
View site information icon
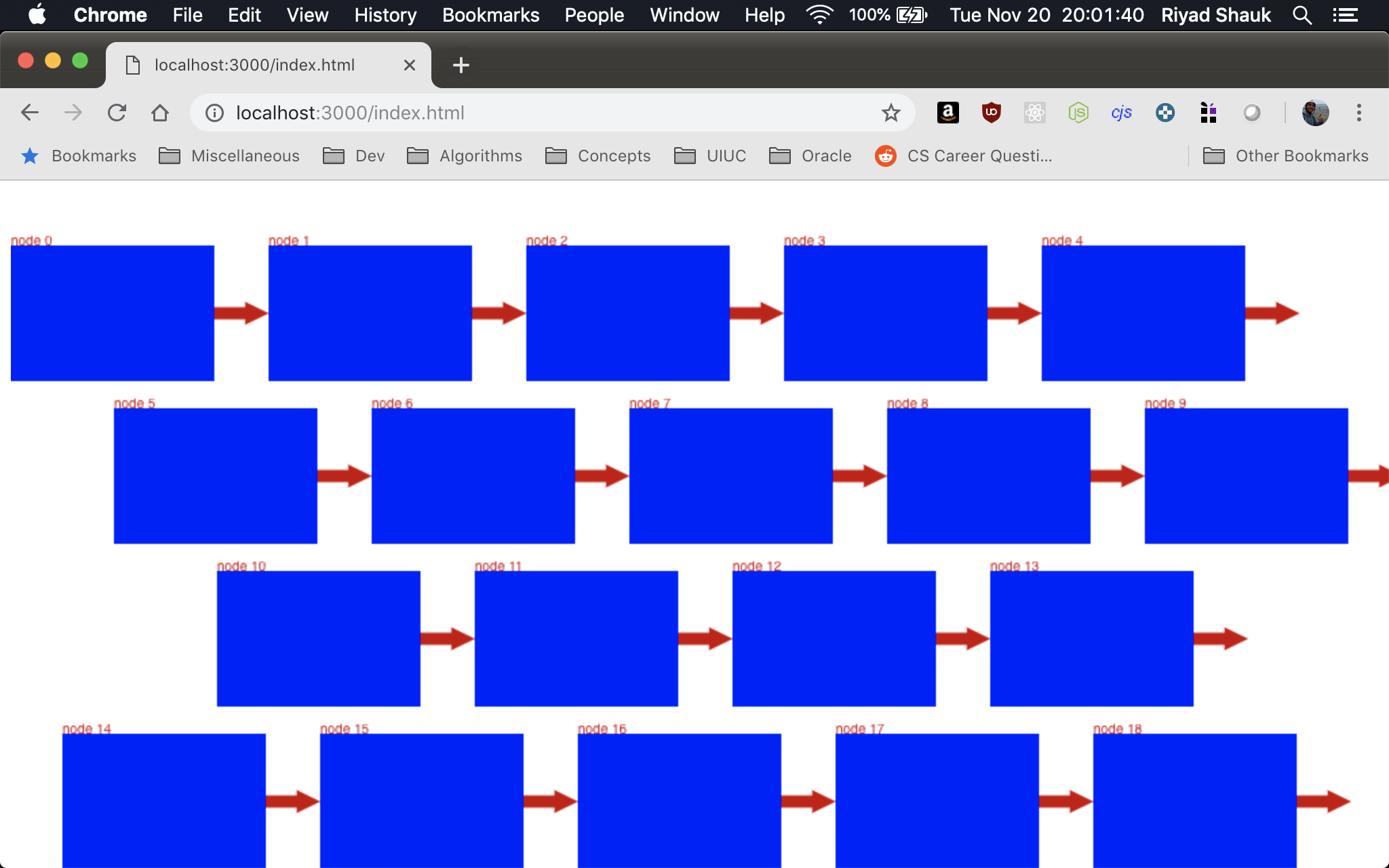214,113
